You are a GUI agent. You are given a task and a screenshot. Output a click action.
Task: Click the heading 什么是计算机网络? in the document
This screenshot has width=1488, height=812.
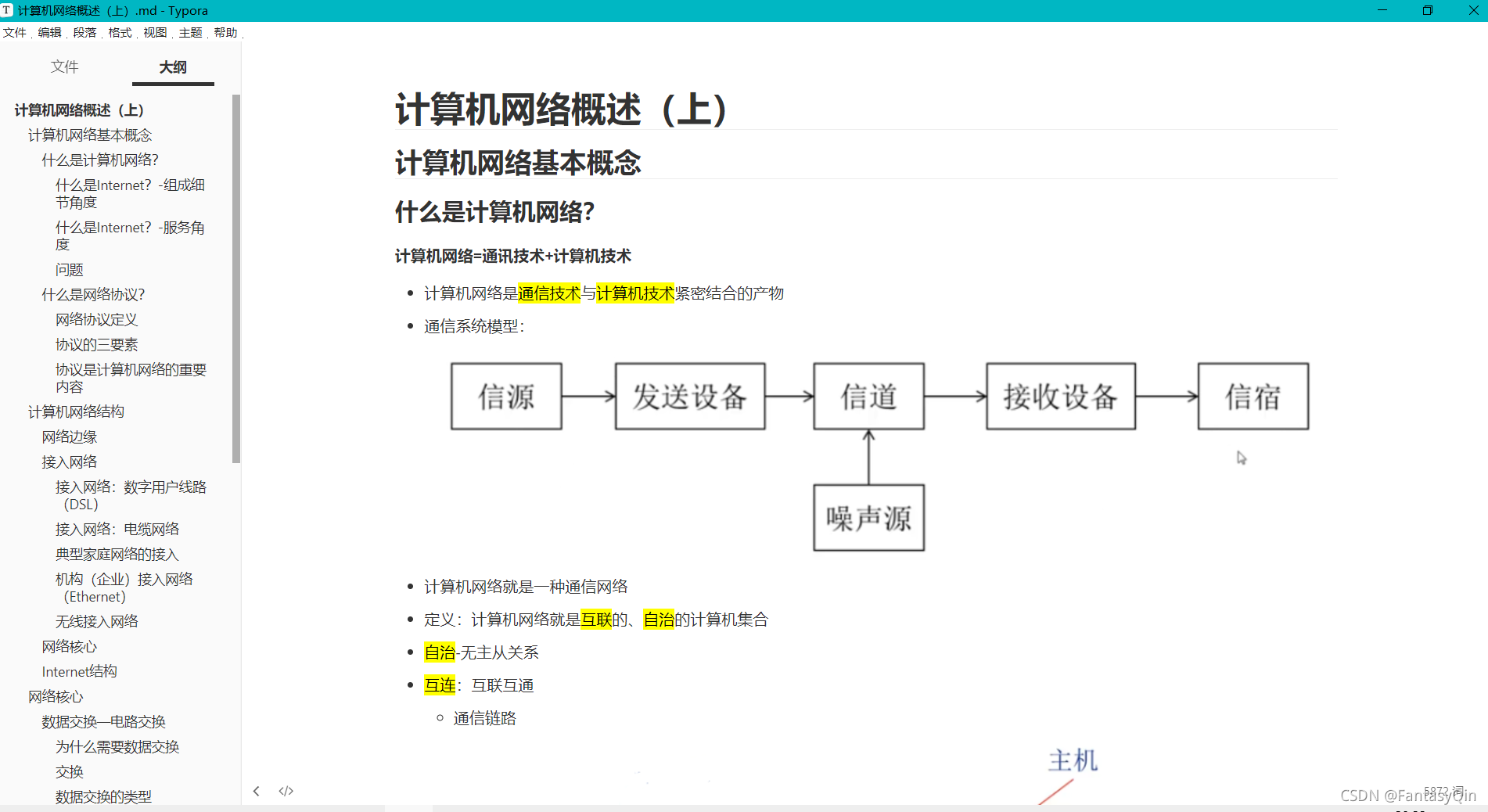[x=494, y=212]
